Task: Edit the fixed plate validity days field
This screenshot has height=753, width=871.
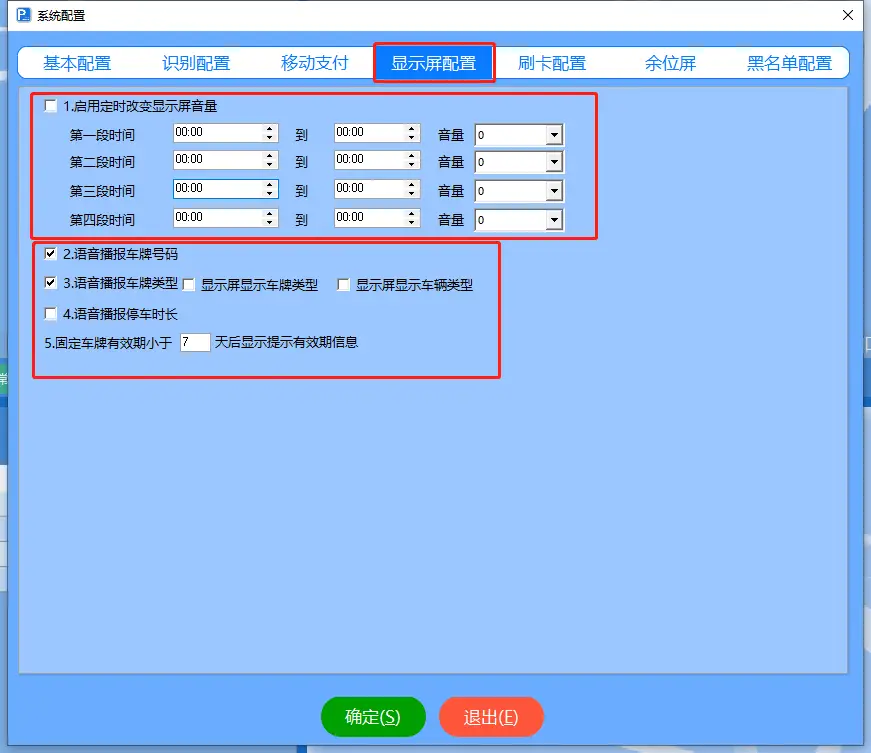Action: pyautogui.click(x=194, y=341)
